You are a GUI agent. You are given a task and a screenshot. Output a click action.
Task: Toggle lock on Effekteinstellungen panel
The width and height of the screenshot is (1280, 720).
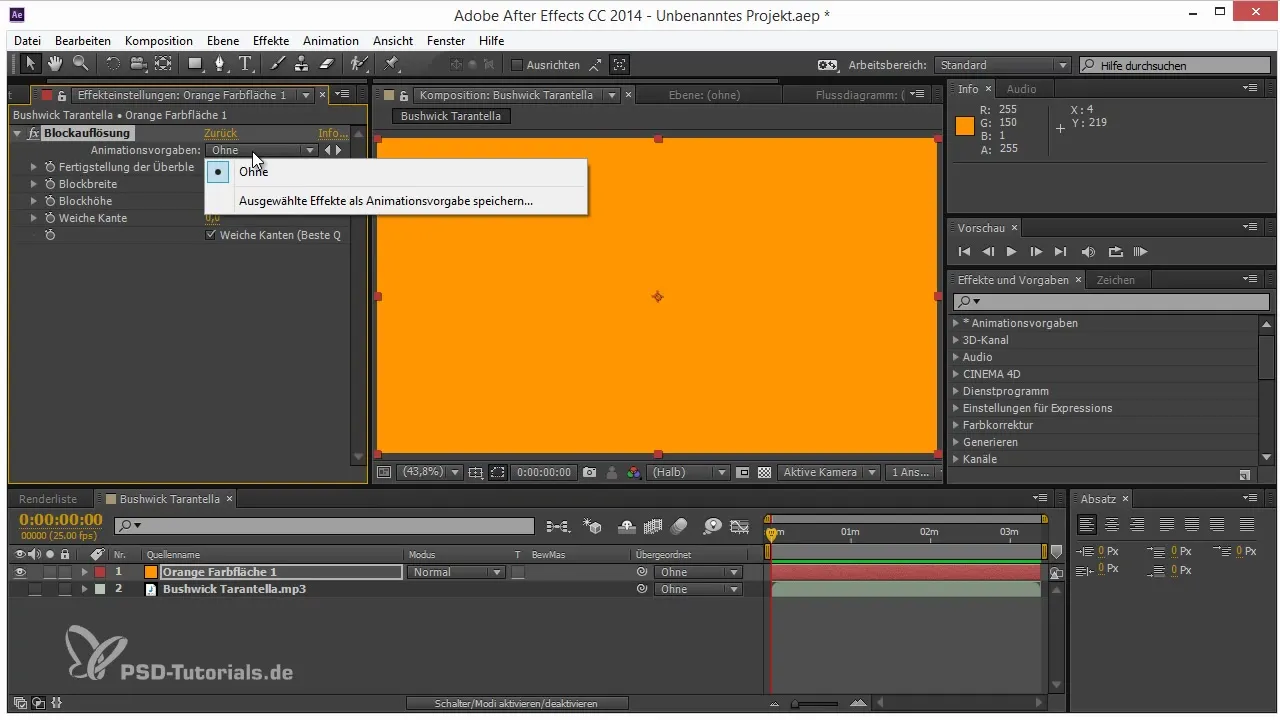[61, 96]
